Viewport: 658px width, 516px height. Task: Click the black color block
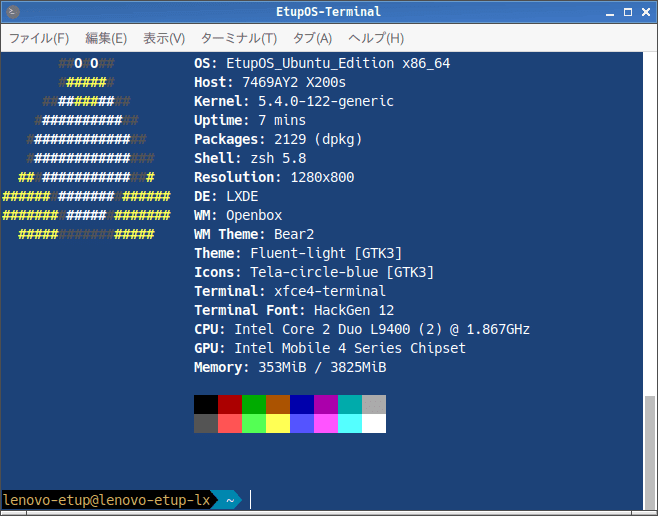pyautogui.click(x=206, y=404)
